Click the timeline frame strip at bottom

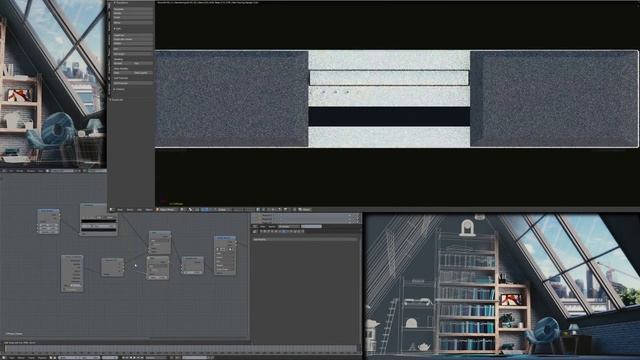(180, 349)
